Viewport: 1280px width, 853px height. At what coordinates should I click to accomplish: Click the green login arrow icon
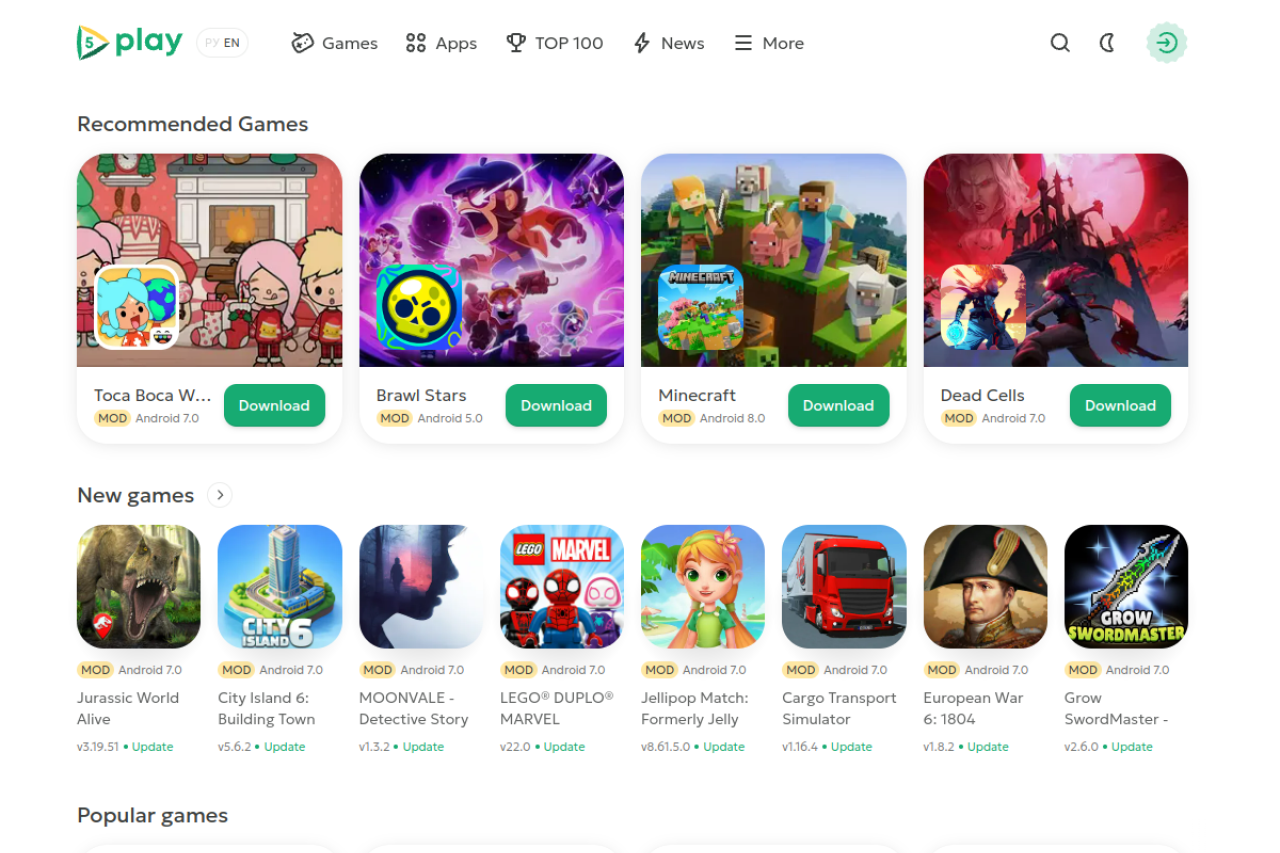(x=1166, y=43)
